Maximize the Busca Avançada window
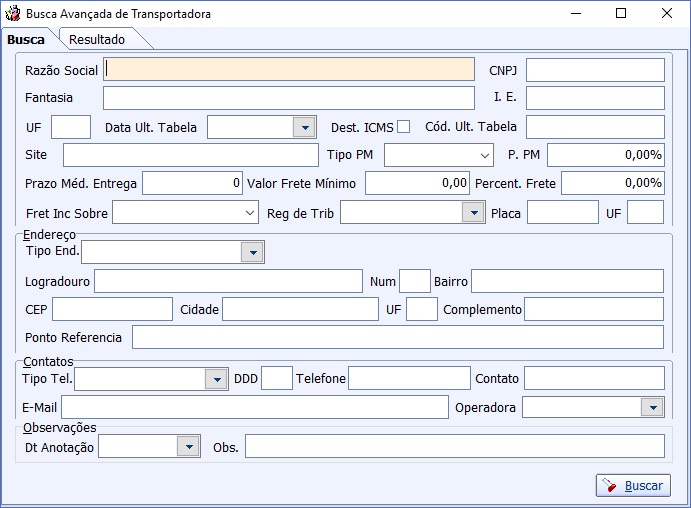The image size is (691, 508). [621, 13]
